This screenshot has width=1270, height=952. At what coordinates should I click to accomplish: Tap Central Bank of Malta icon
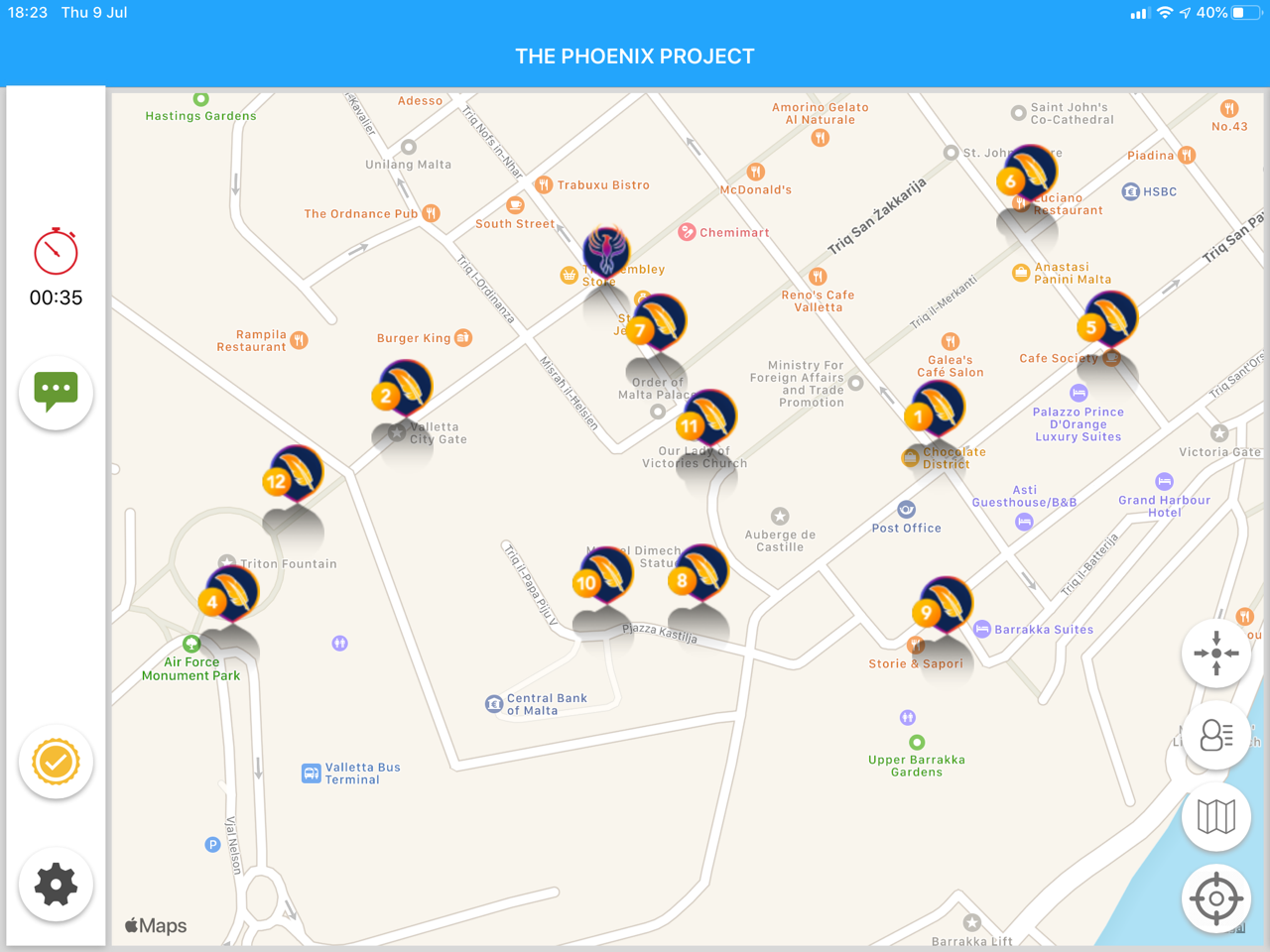tap(493, 704)
